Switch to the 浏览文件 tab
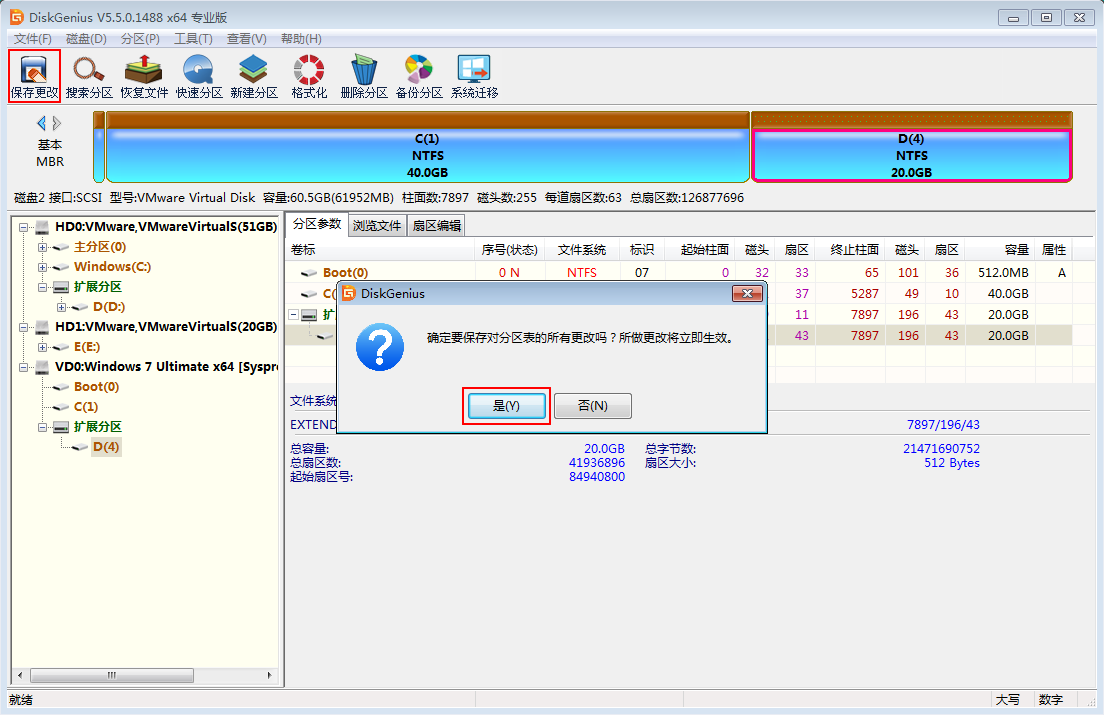 [377, 226]
